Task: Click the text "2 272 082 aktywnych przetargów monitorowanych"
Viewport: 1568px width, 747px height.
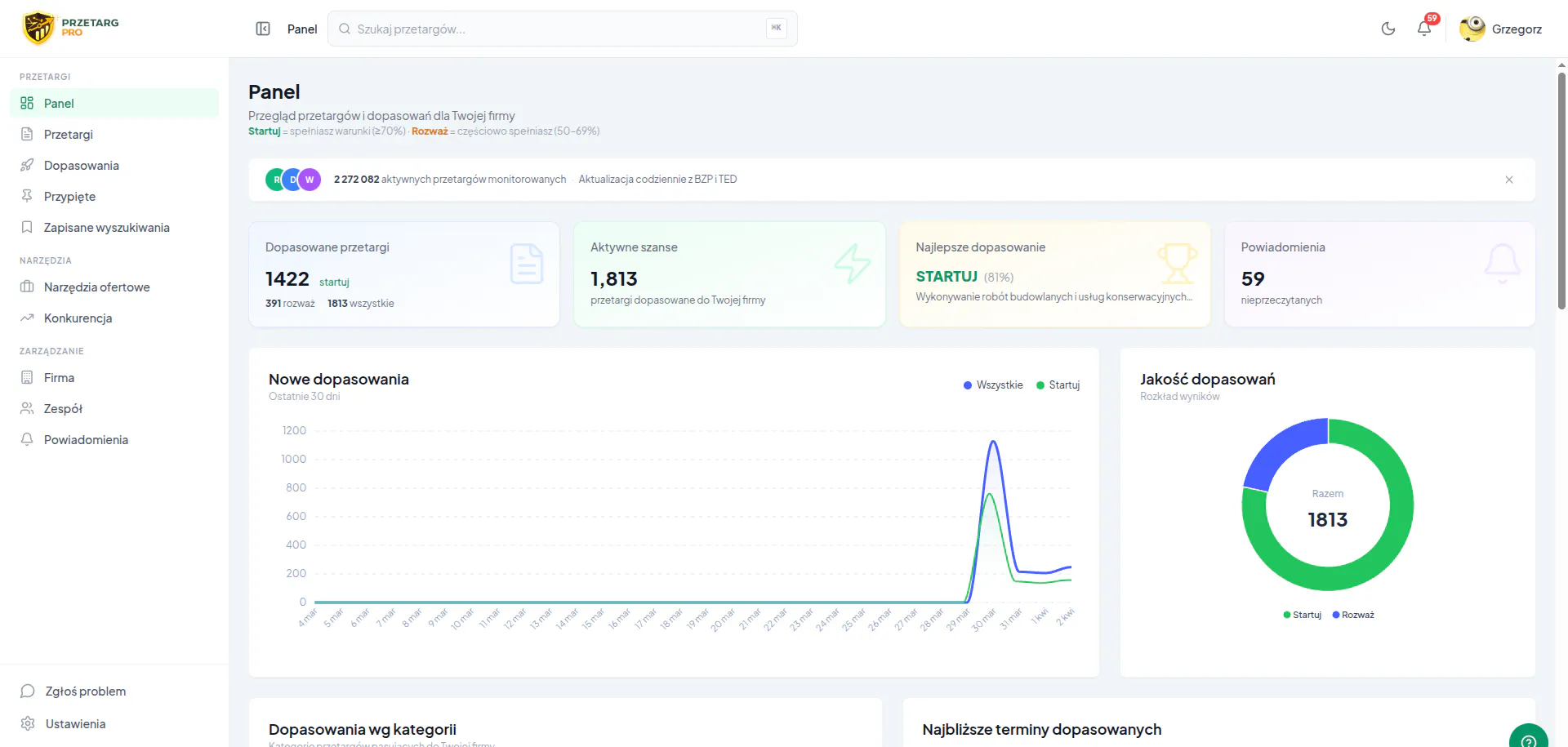Action: [450, 180]
